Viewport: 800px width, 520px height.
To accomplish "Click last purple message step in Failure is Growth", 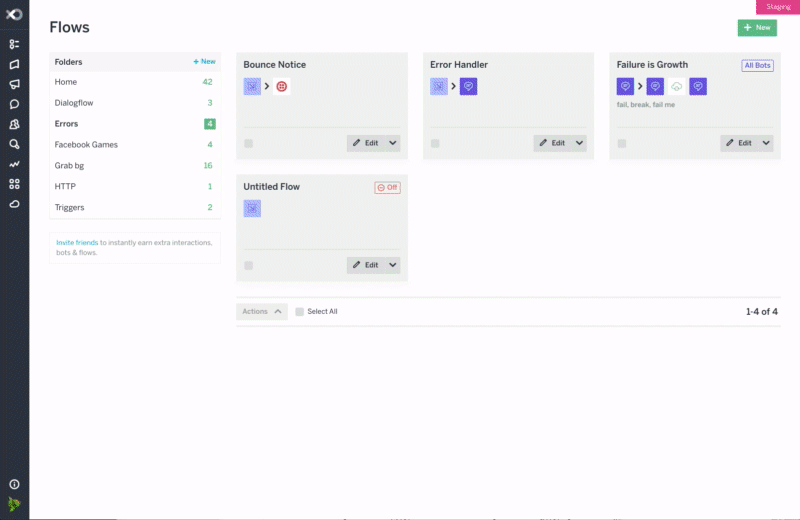I will coord(698,86).
